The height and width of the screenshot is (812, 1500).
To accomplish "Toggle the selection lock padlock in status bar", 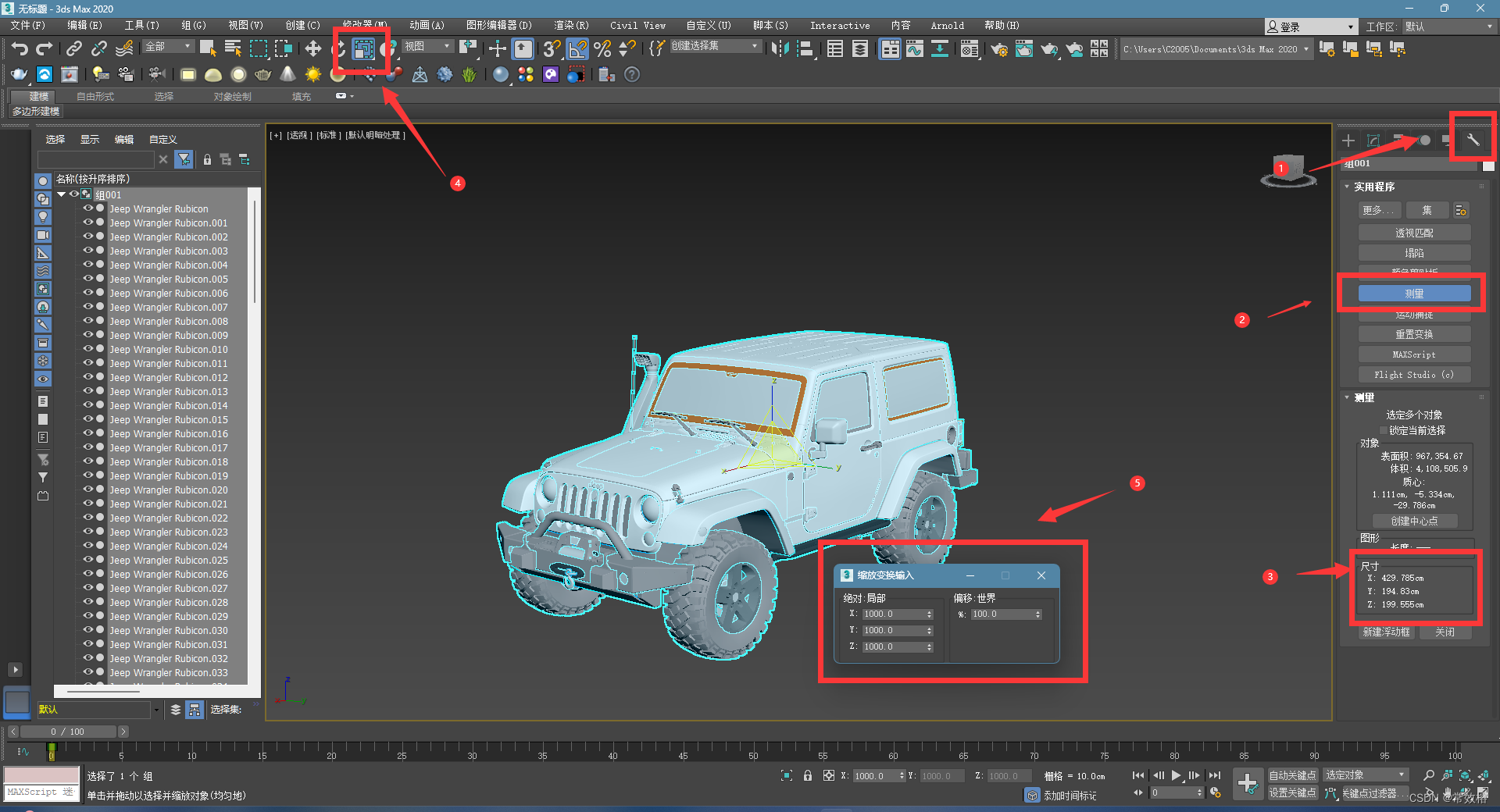I will point(808,775).
